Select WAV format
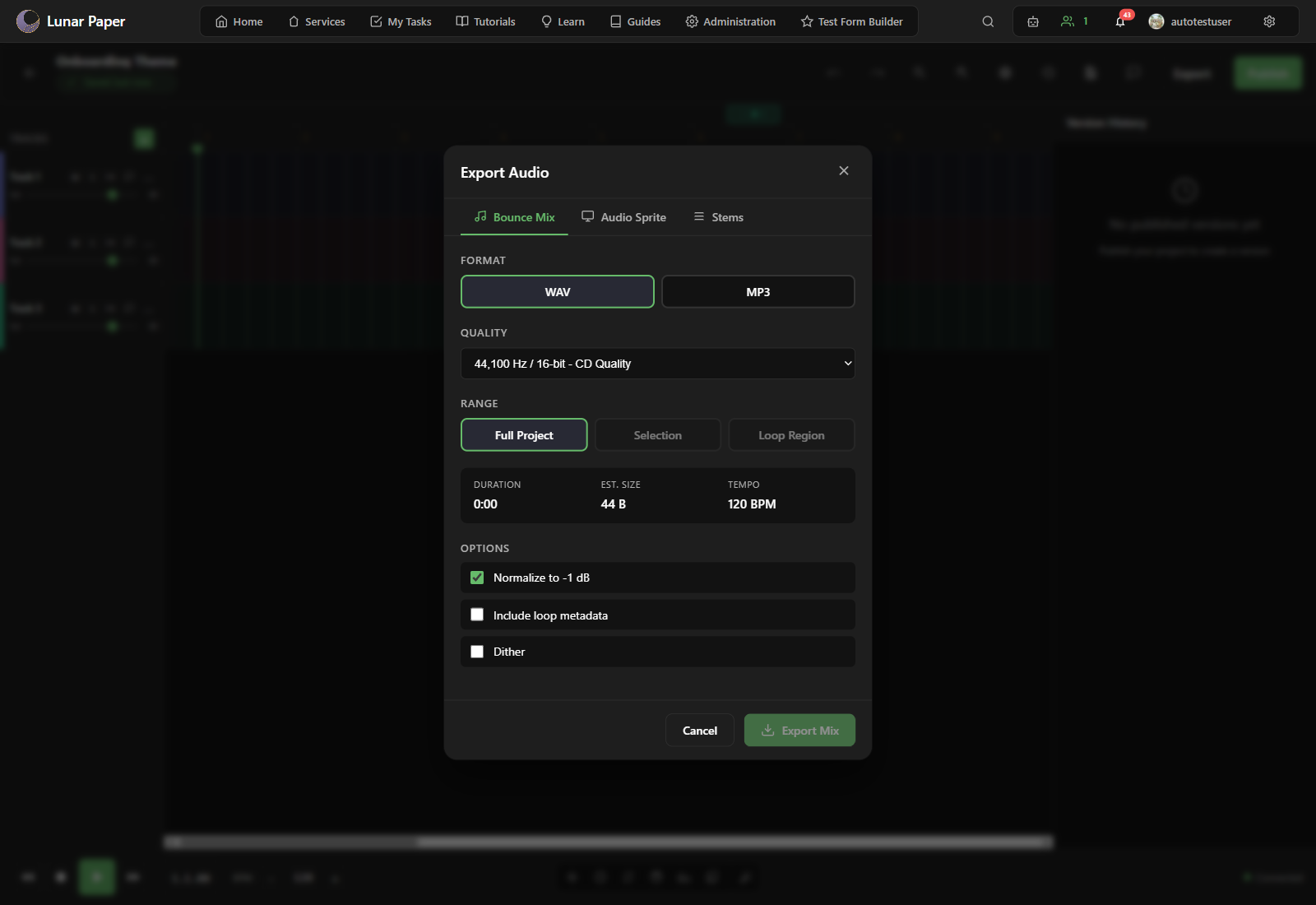The image size is (1316, 905). tap(558, 292)
